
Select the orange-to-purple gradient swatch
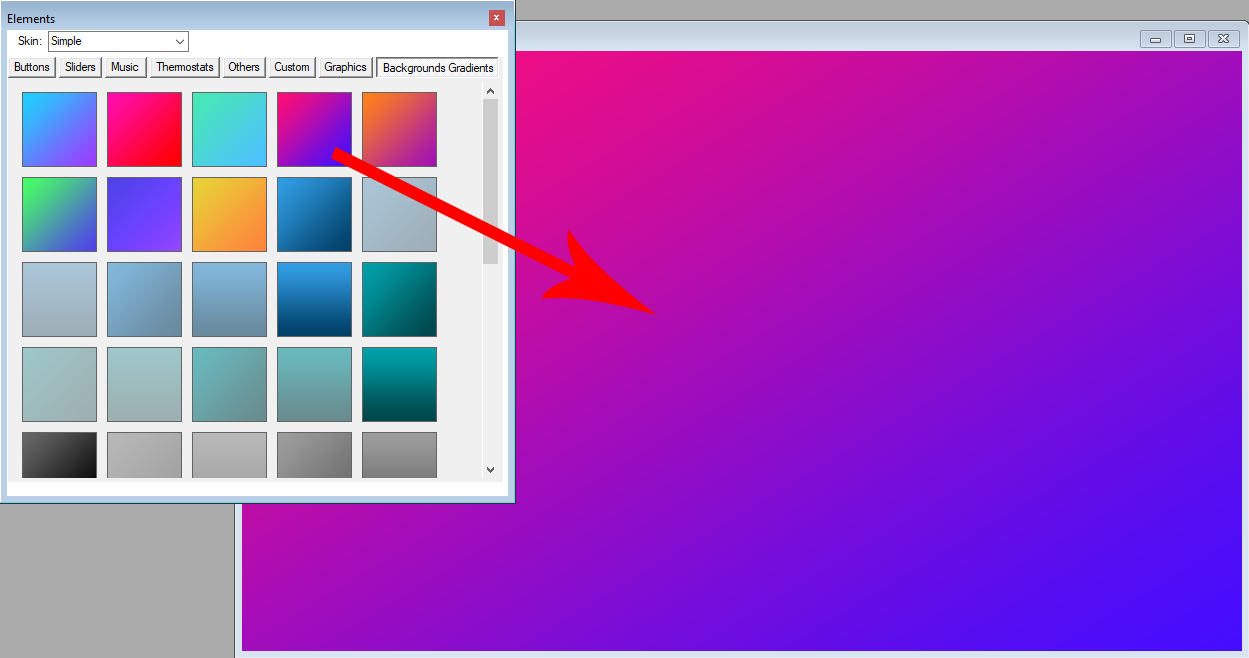click(x=399, y=129)
